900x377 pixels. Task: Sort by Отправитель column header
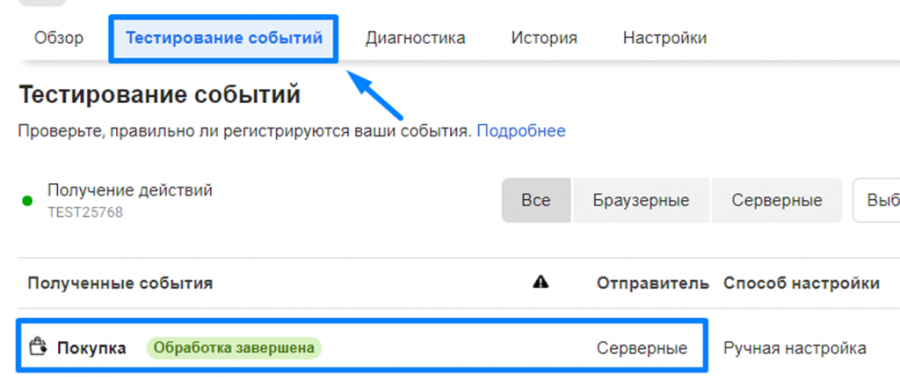tap(653, 283)
